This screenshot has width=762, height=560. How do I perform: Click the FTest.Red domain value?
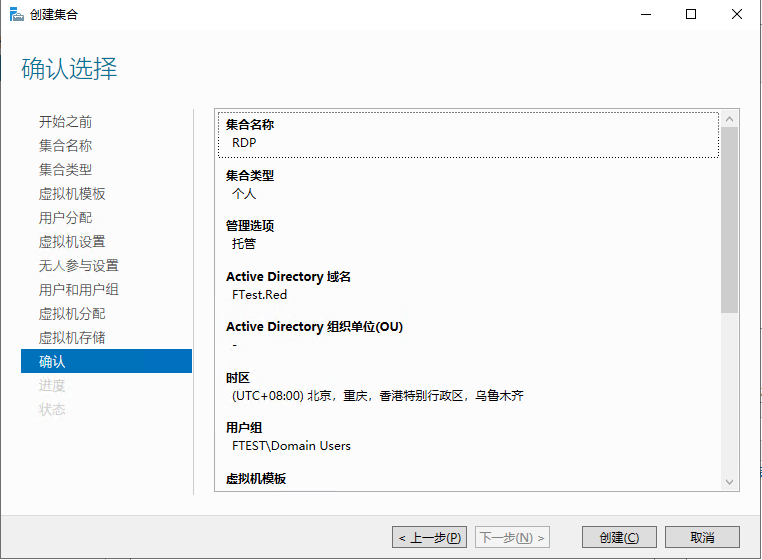click(x=260, y=295)
